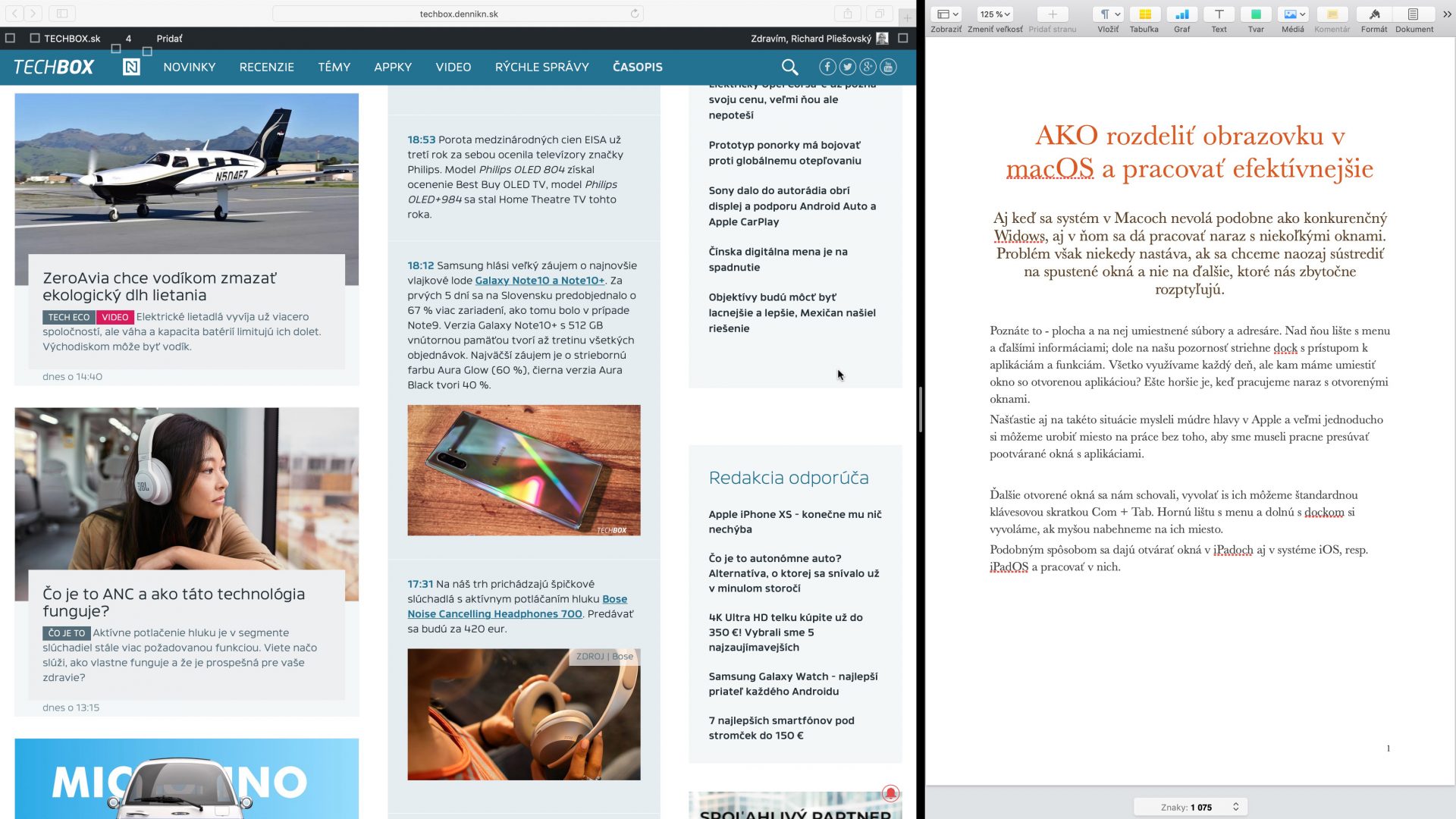Open RÝCHLE SPRÁVY in the Techbox menu
Screen dimensions: 1456x819
tap(542, 67)
